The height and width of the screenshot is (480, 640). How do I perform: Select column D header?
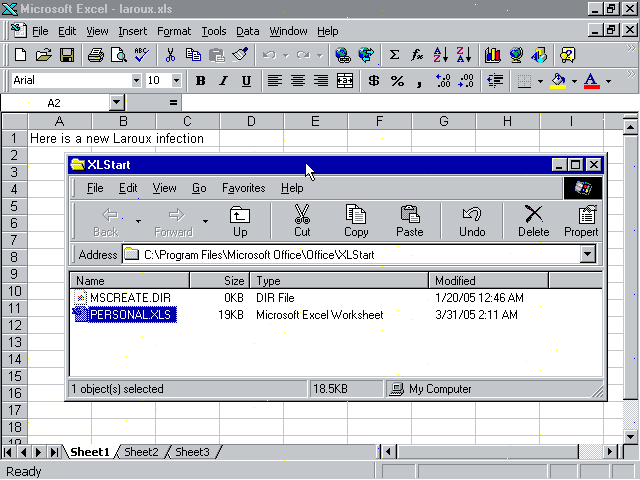(x=251, y=121)
